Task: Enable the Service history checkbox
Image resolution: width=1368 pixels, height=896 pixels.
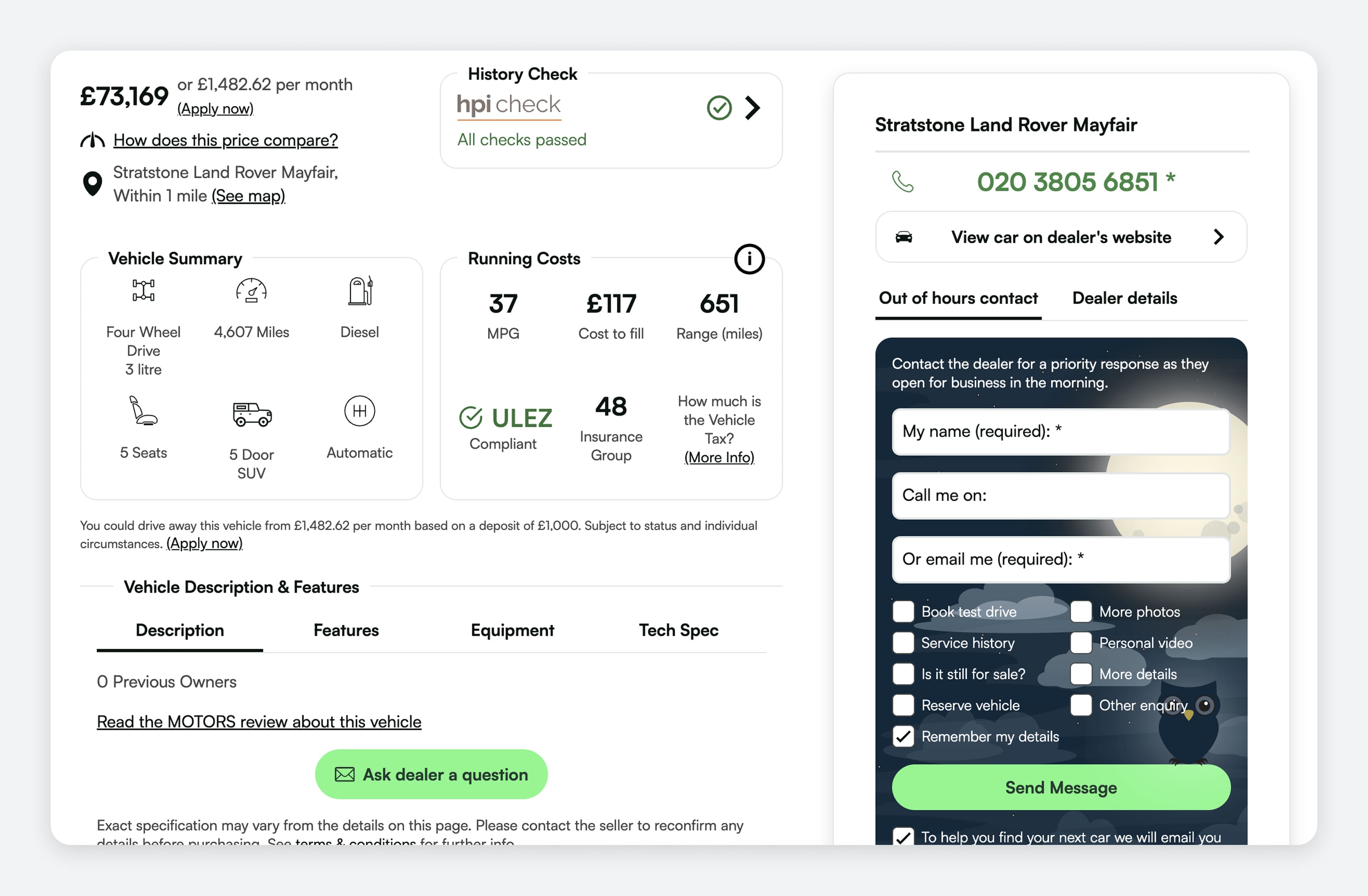Action: 903,643
